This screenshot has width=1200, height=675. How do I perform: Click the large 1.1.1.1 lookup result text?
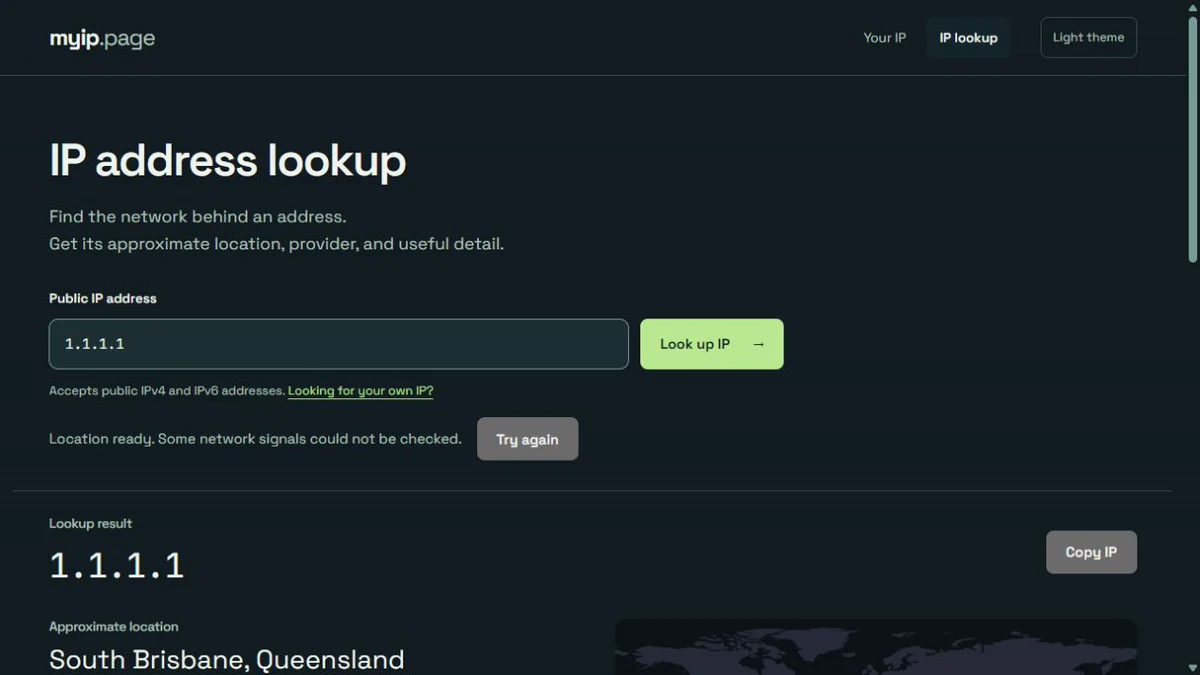[x=117, y=566]
